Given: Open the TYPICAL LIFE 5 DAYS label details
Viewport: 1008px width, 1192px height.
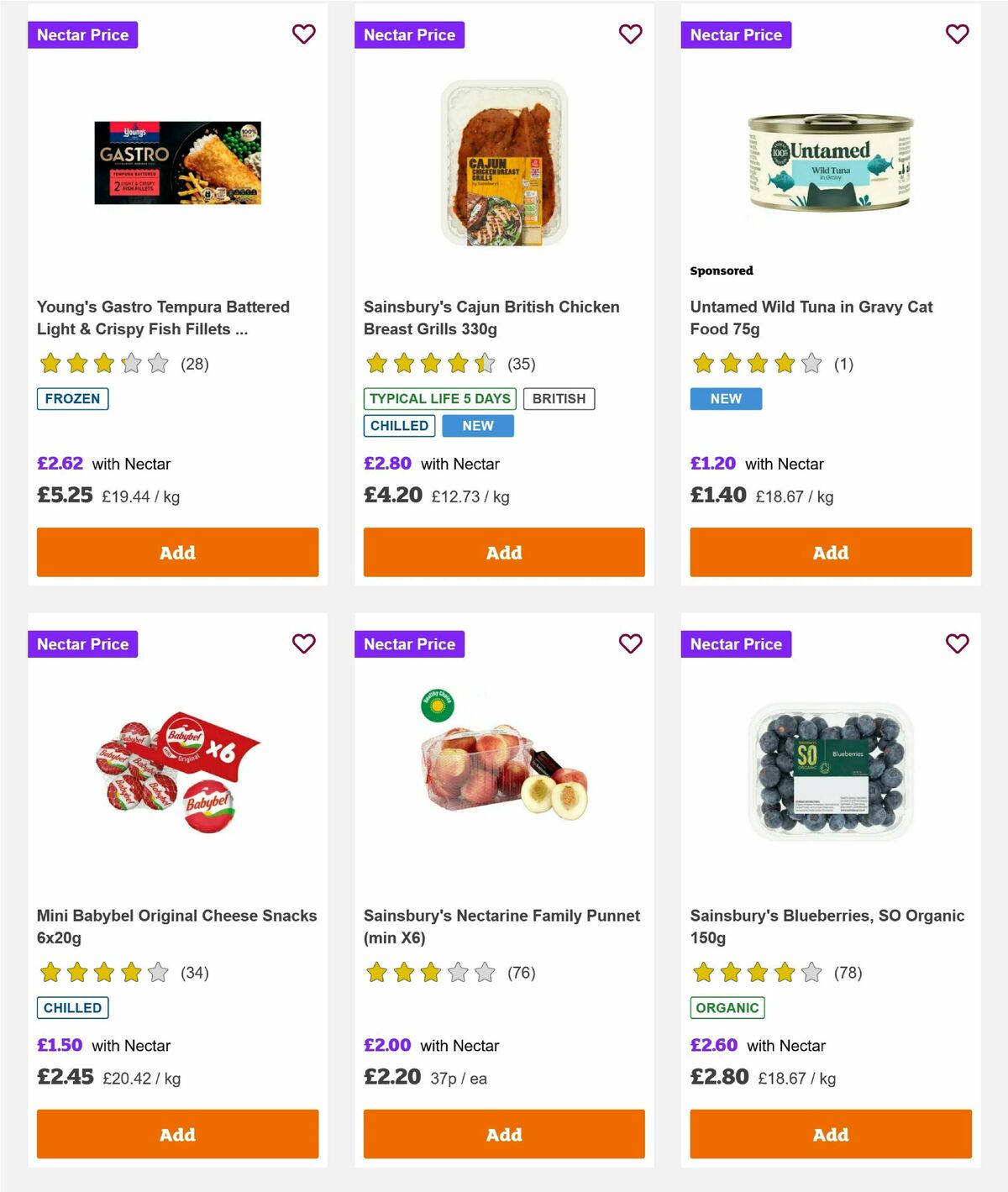Looking at the screenshot, I should pos(438,398).
